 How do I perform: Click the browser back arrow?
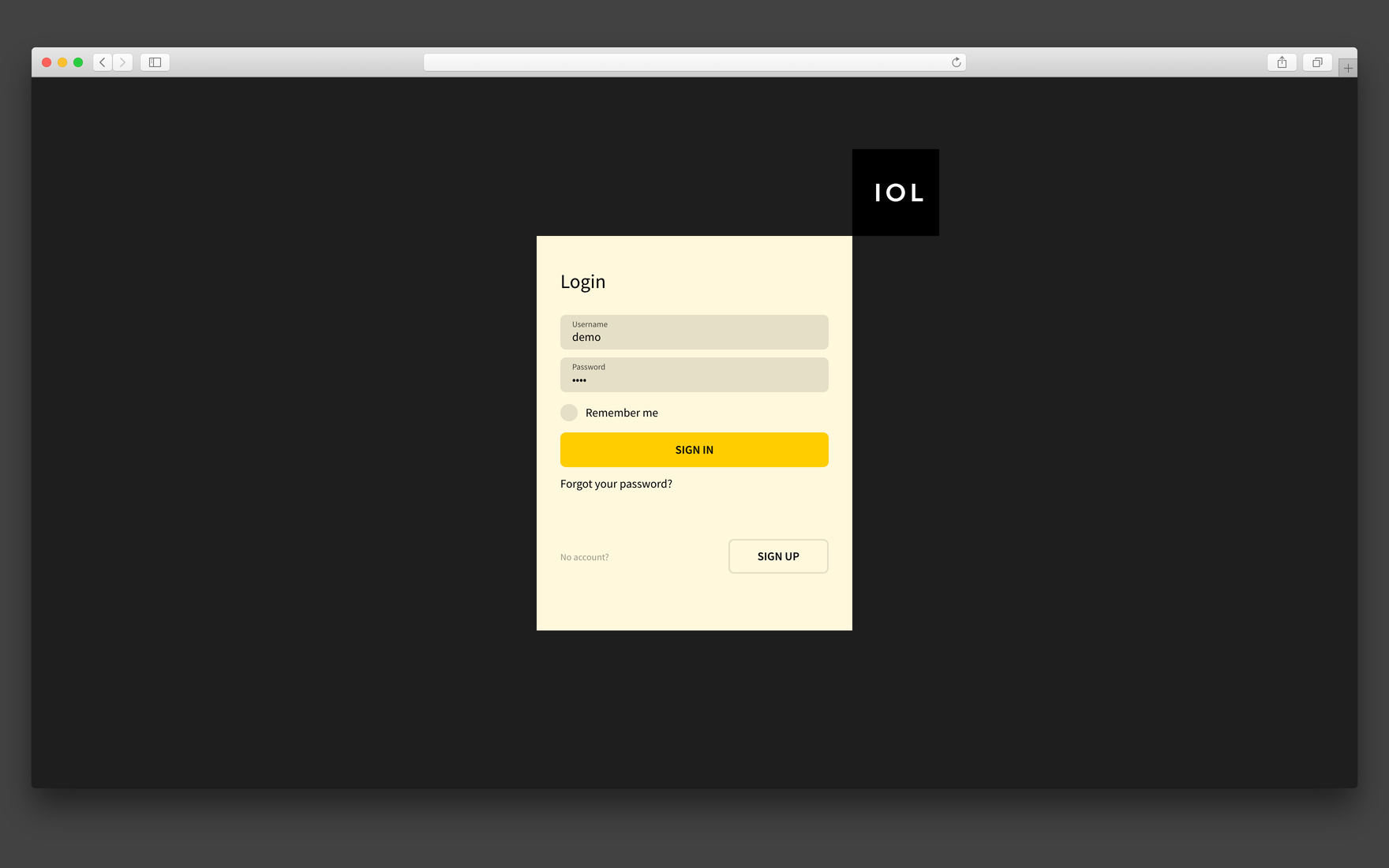[x=103, y=62]
